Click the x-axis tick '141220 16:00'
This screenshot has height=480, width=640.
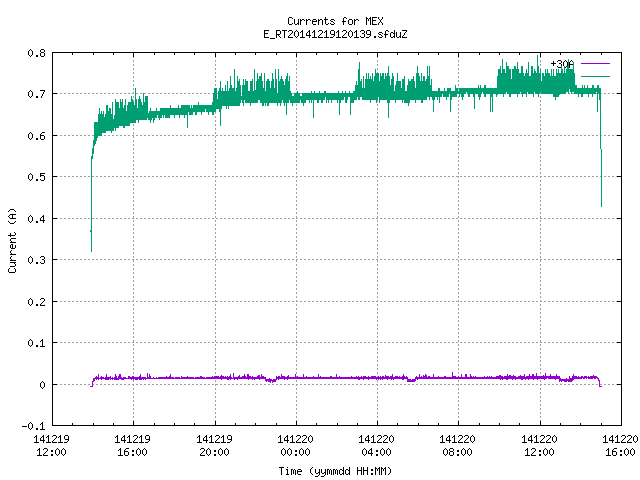coord(620,446)
